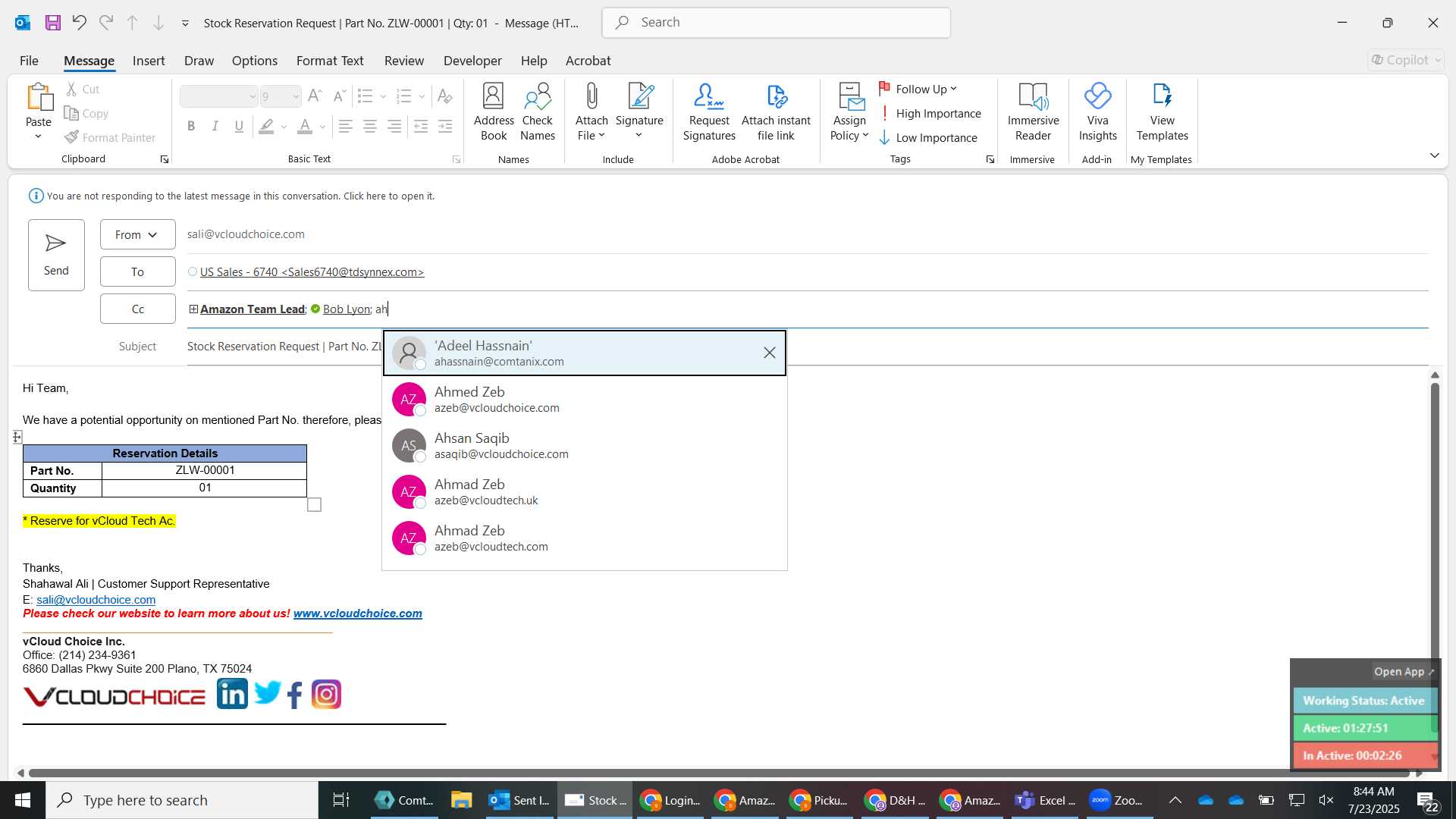Viewport: 1456px width, 819px height.
Task: Open the Twitter icon in the signature
Action: coord(268,693)
